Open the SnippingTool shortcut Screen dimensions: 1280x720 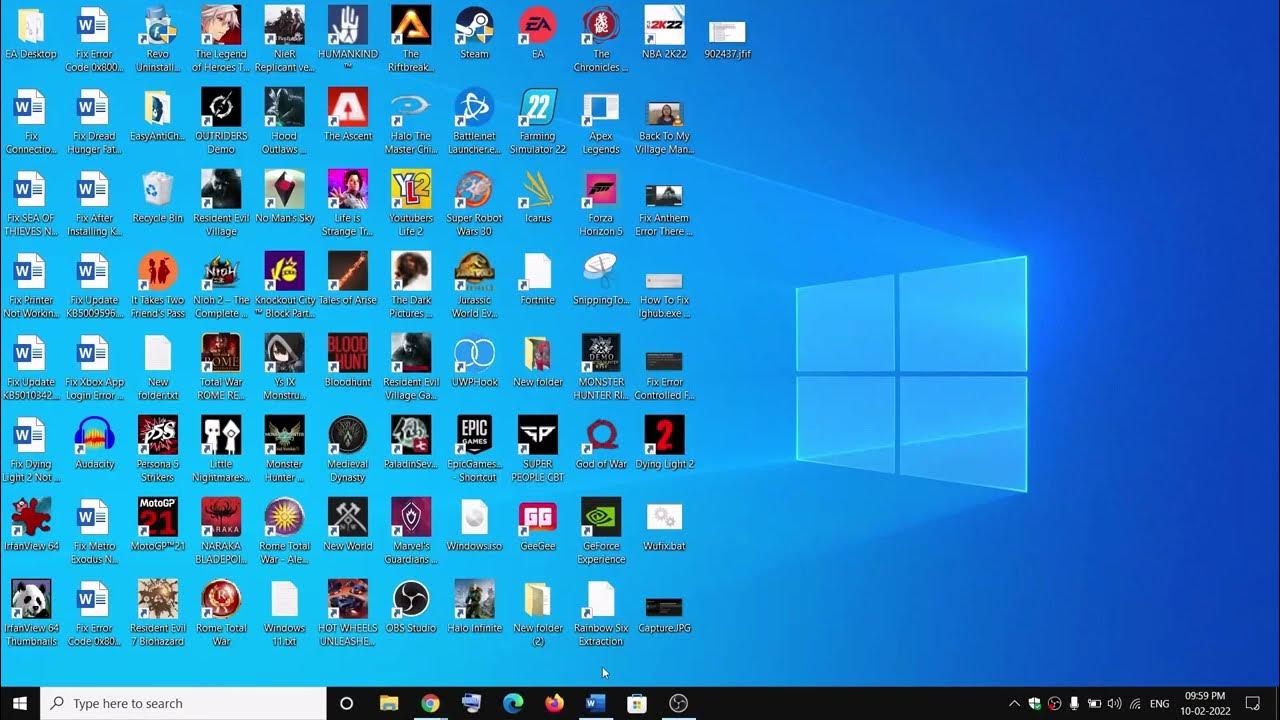tap(601, 279)
